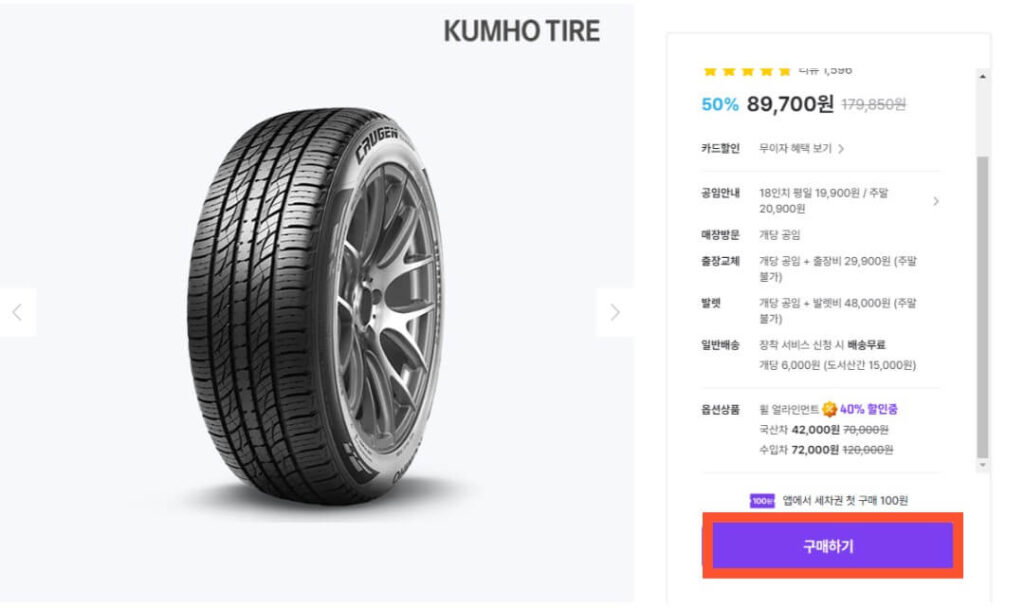
Task: Click the Kumho tire product image
Action: tap(315, 310)
